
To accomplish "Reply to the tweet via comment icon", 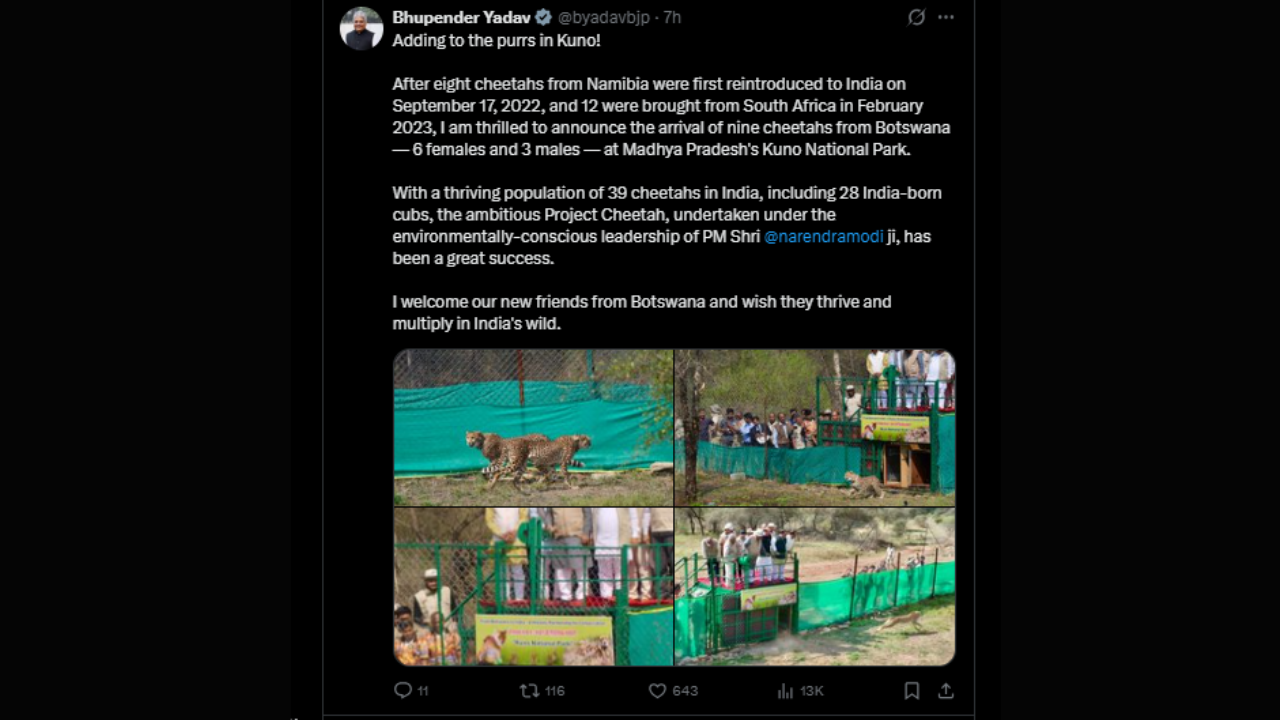I will [x=403, y=690].
